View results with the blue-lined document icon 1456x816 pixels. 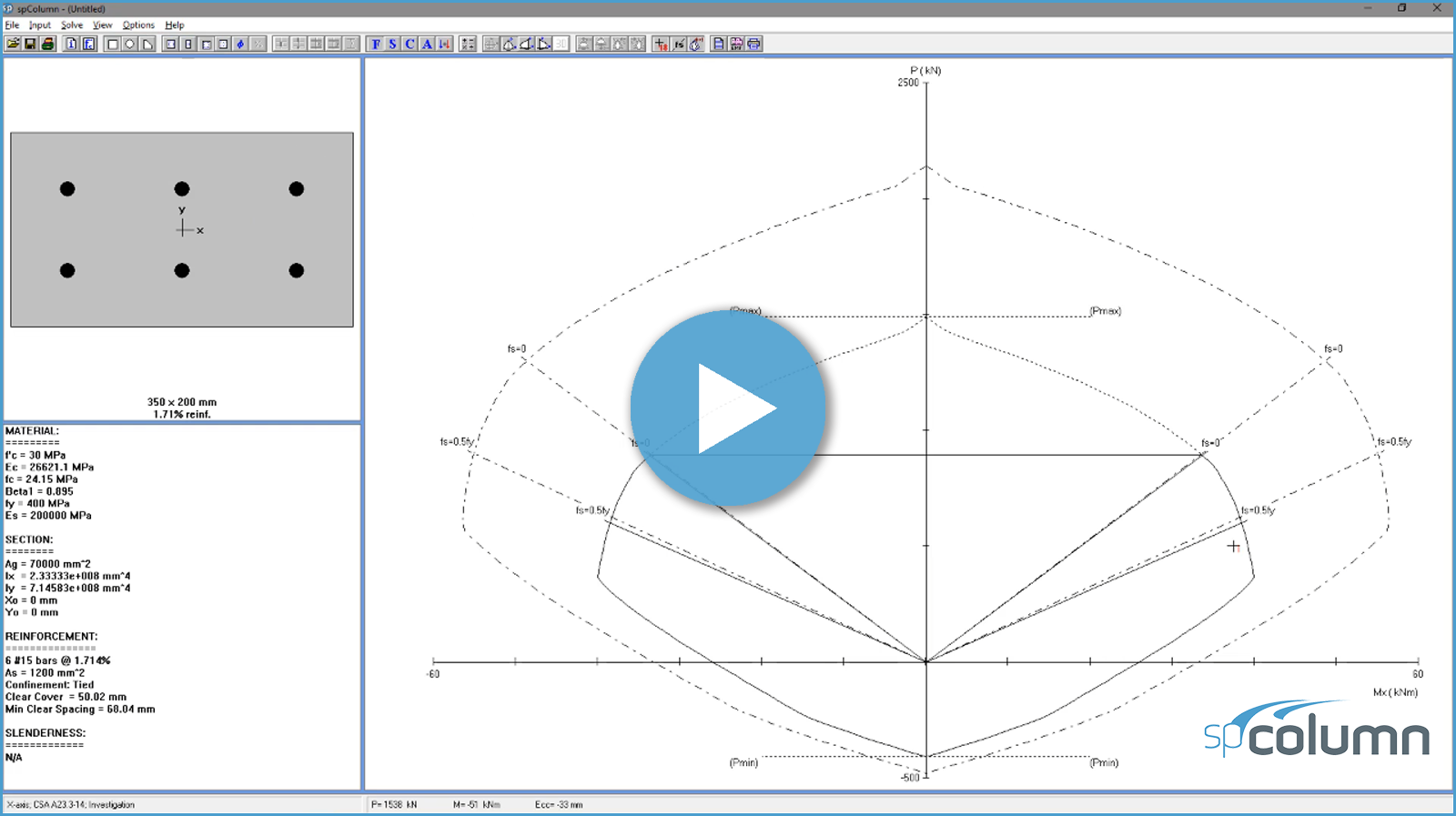[719, 44]
